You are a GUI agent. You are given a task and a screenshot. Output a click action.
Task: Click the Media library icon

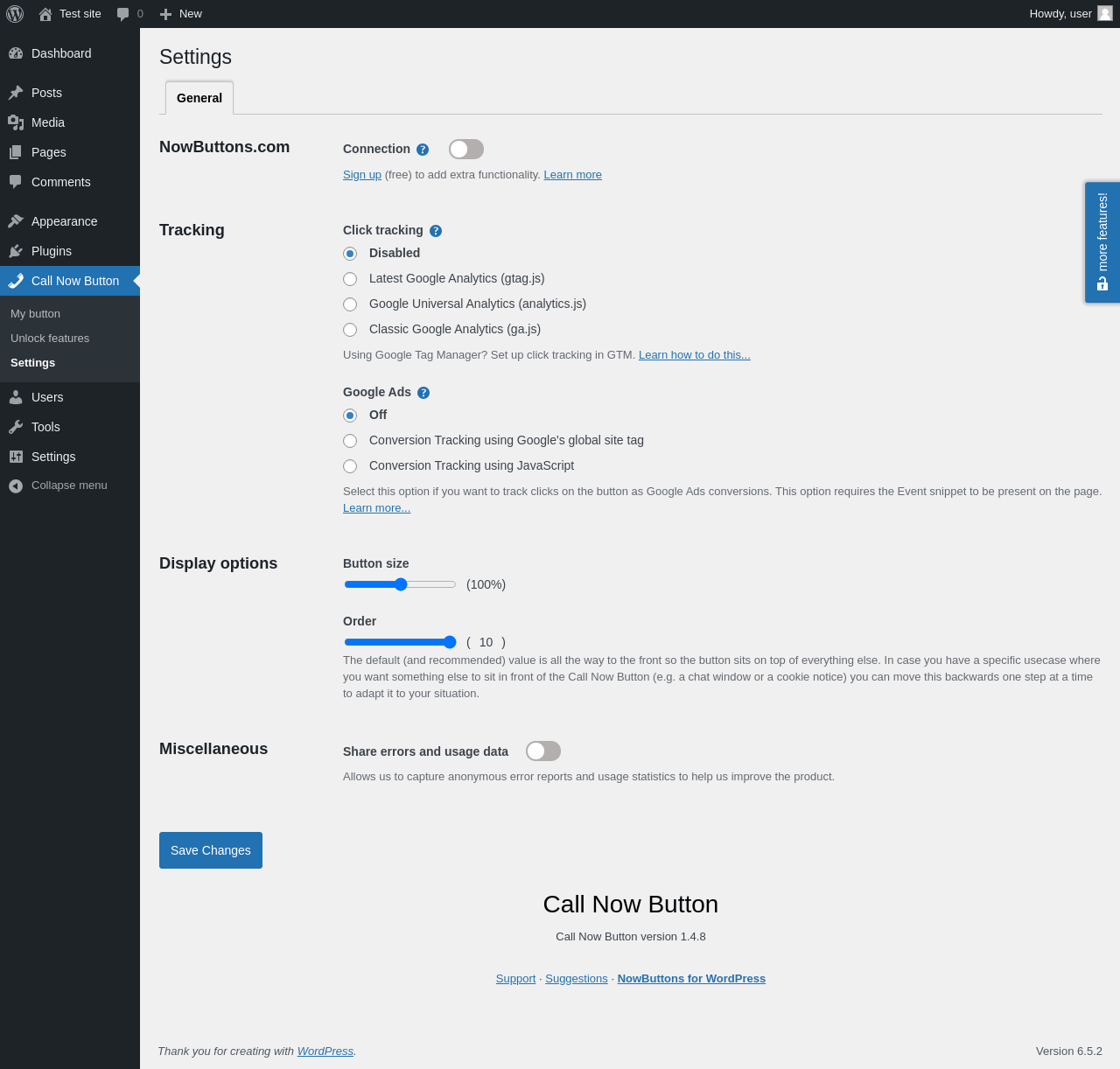(16, 122)
